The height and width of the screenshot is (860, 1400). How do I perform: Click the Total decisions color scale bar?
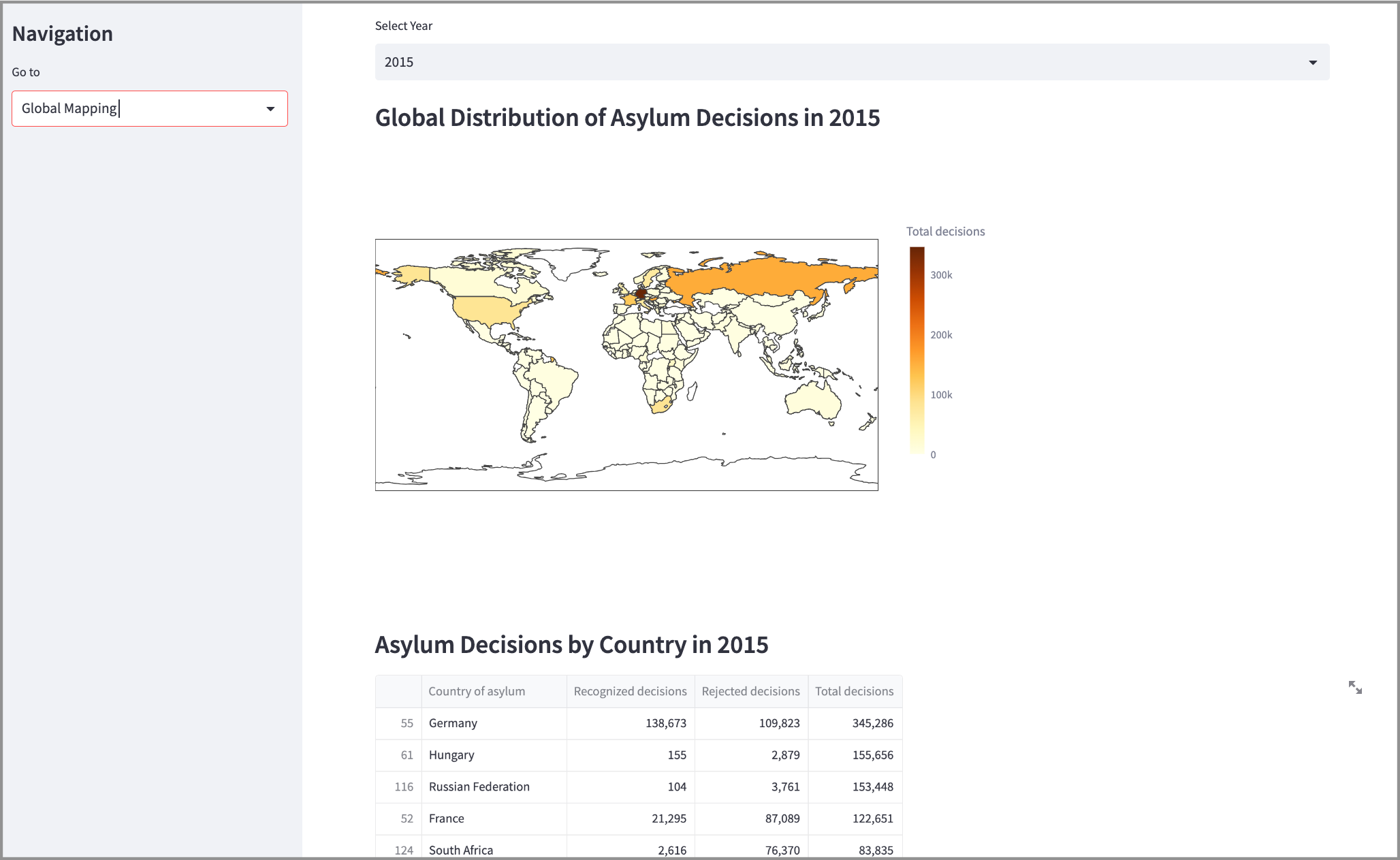pos(917,351)
